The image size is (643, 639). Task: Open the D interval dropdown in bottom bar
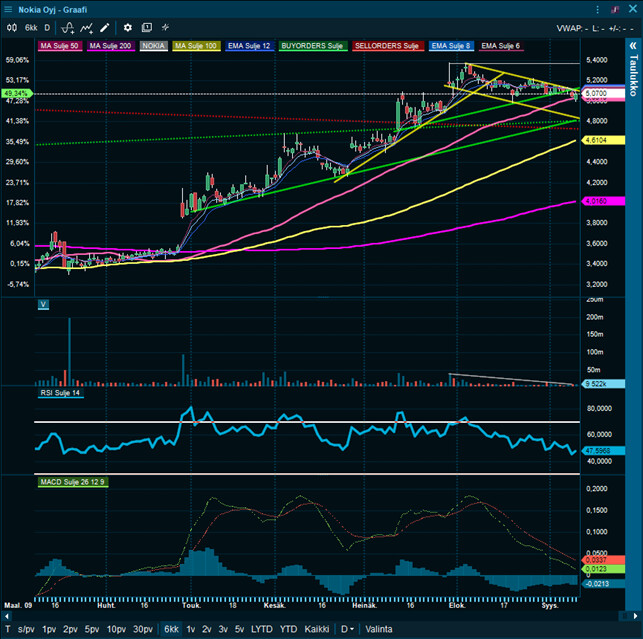click(347, 629)
